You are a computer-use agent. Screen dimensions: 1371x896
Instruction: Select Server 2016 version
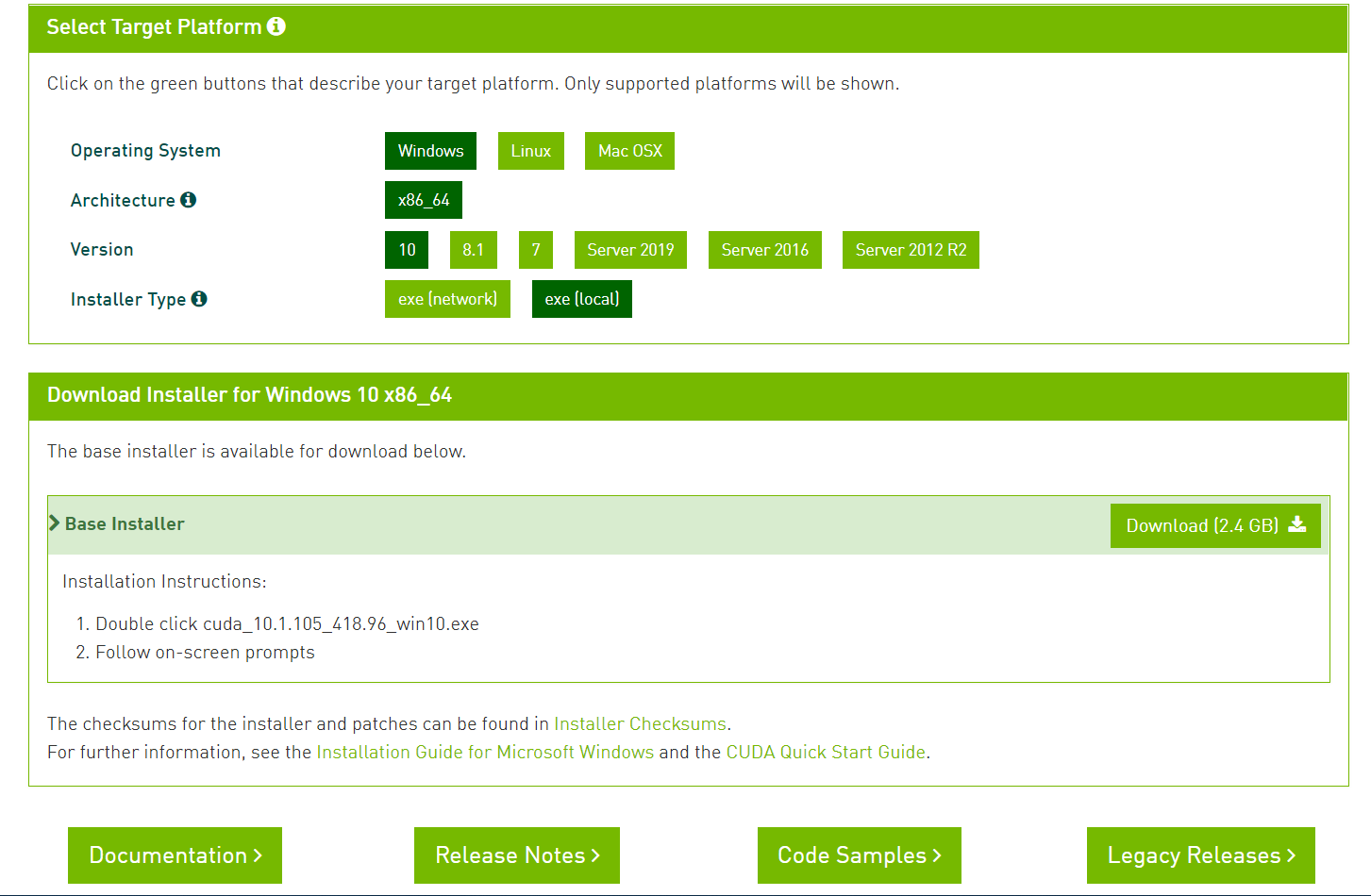click(x=765, y=250)
